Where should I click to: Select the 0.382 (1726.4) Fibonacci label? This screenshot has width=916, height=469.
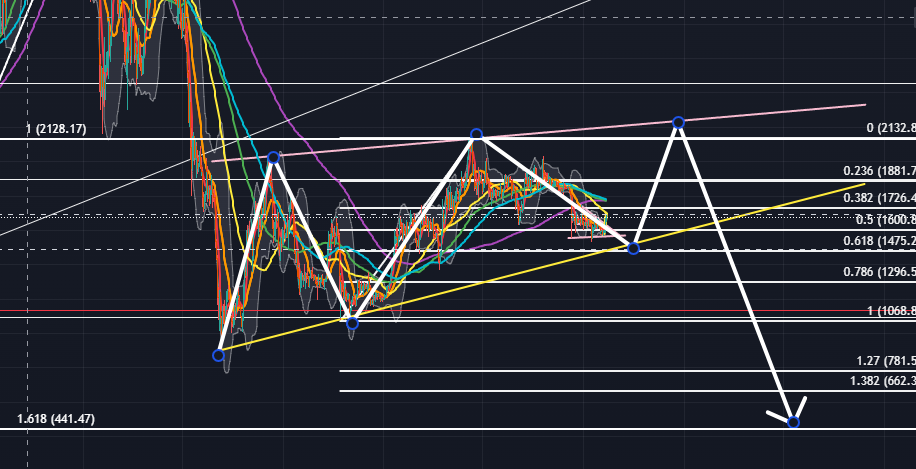click(x=879, y=198)
